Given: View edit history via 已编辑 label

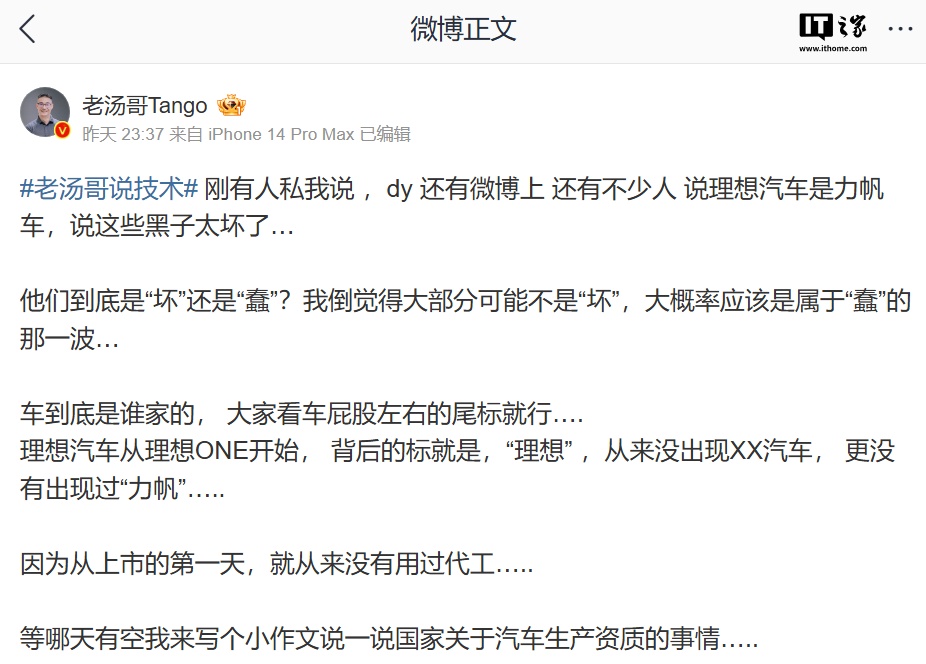Looking at the screenshot, I should 385,134.
